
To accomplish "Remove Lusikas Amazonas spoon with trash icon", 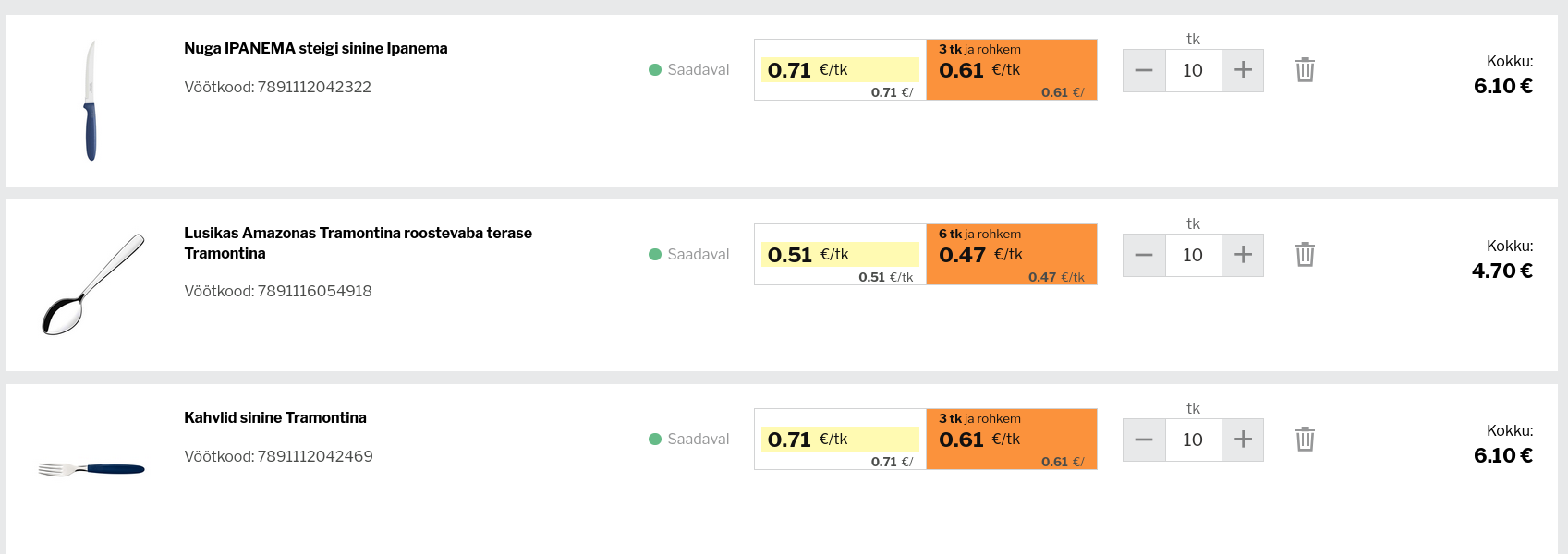I will coord(1305,255).
